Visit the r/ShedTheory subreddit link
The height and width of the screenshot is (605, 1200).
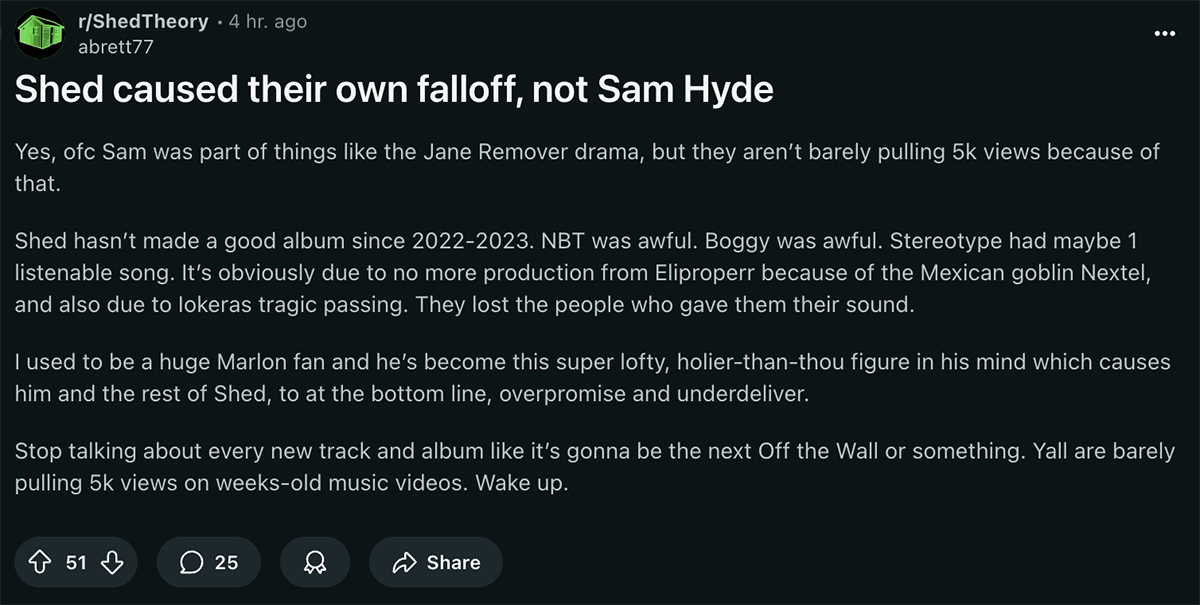[x=143, y=21]
